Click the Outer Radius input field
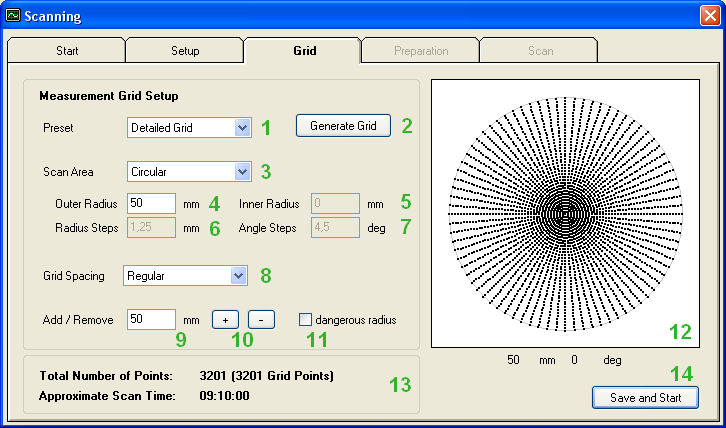The height and width of the screenshot is (428, 726). [x=151, y=203]
